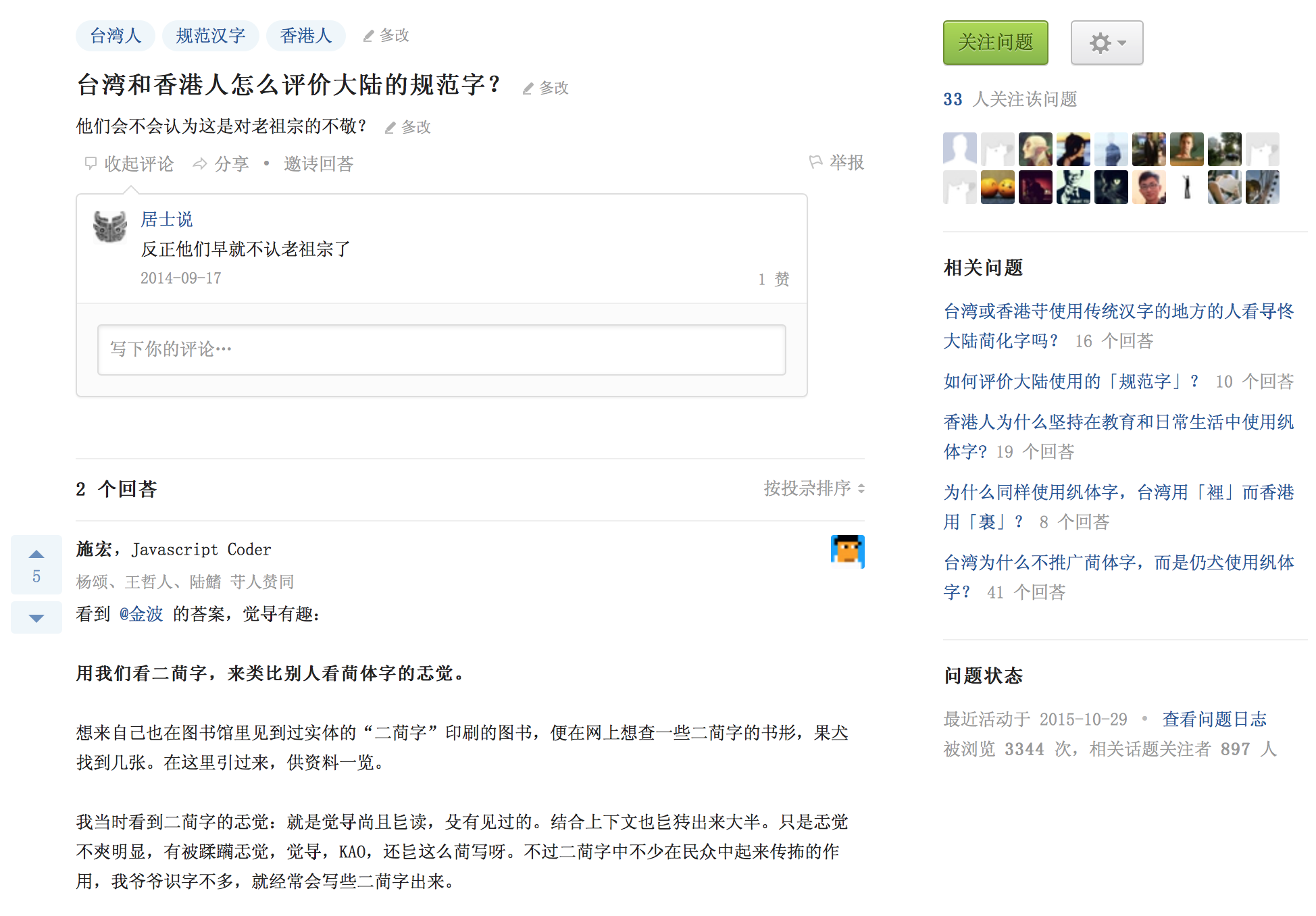Click 邀请回答 to invite answers
Viewport: 1316px width, 916px height.
click(x=318, y=163)
